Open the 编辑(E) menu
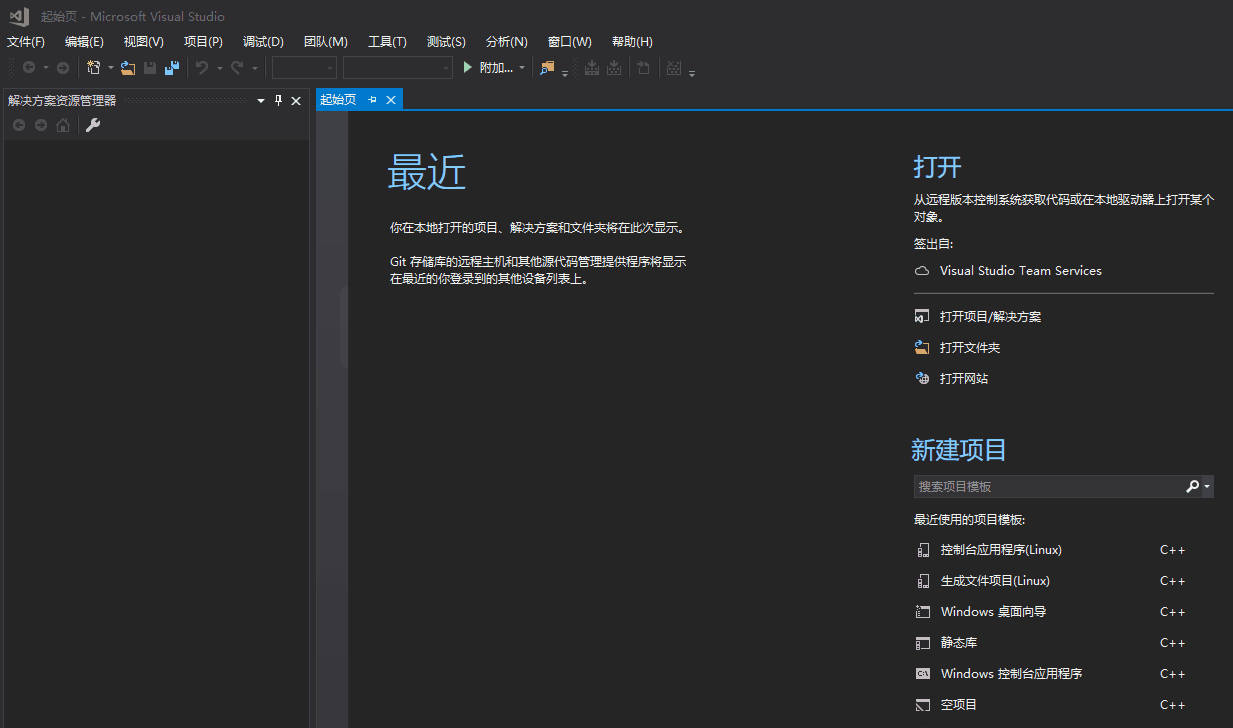This screenshot has height=728, width=1233. (x=84, y=42)
